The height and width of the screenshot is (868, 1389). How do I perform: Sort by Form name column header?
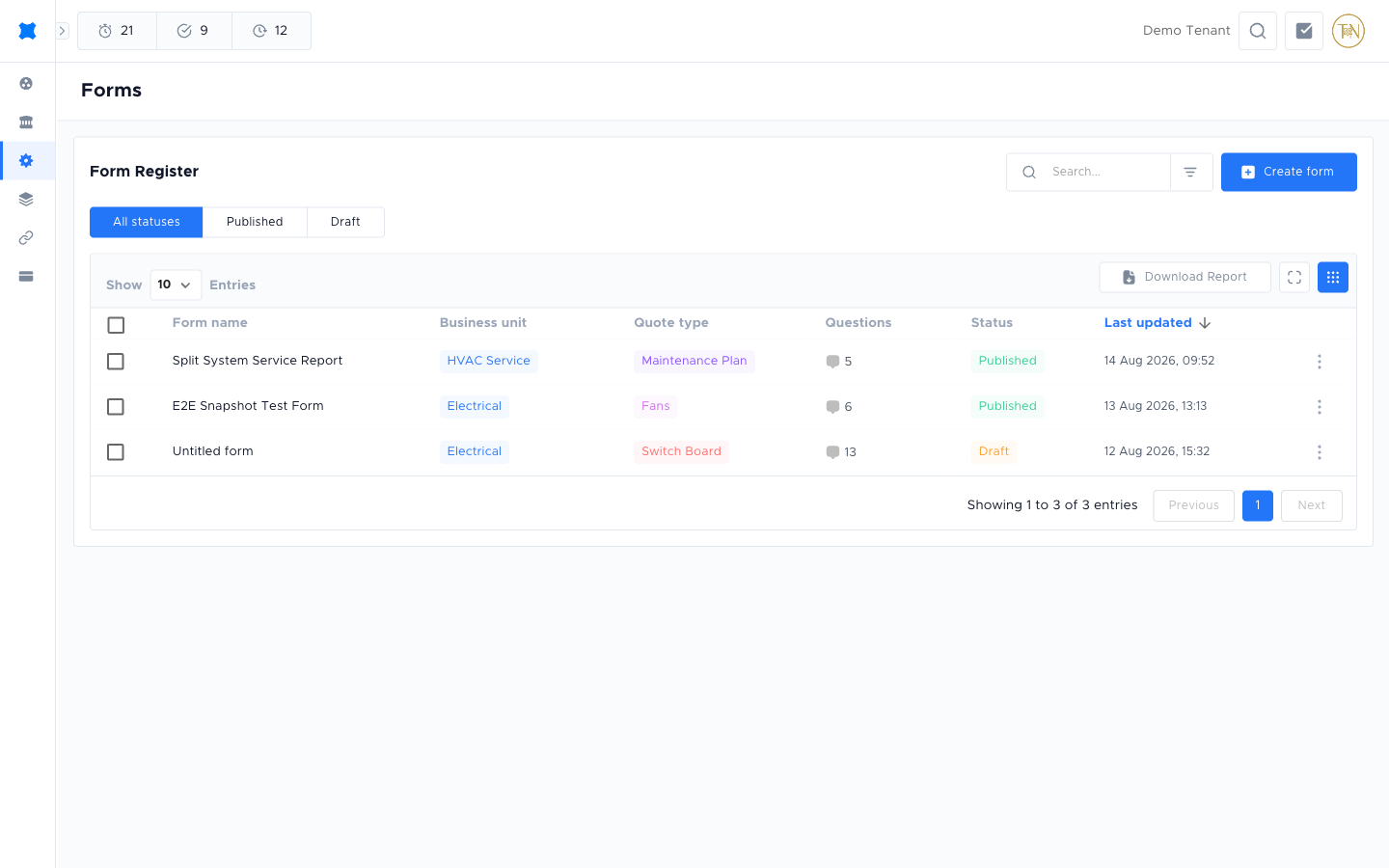click(x=210, y=323)
